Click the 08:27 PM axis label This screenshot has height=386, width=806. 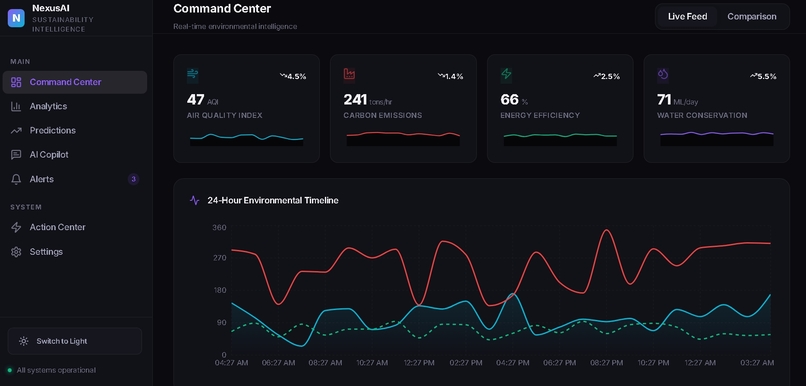click(607, 363)
